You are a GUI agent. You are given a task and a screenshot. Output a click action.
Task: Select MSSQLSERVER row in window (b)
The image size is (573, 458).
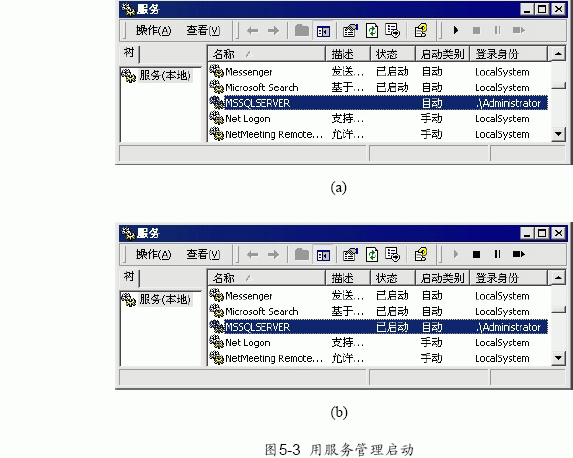[379, 327]
